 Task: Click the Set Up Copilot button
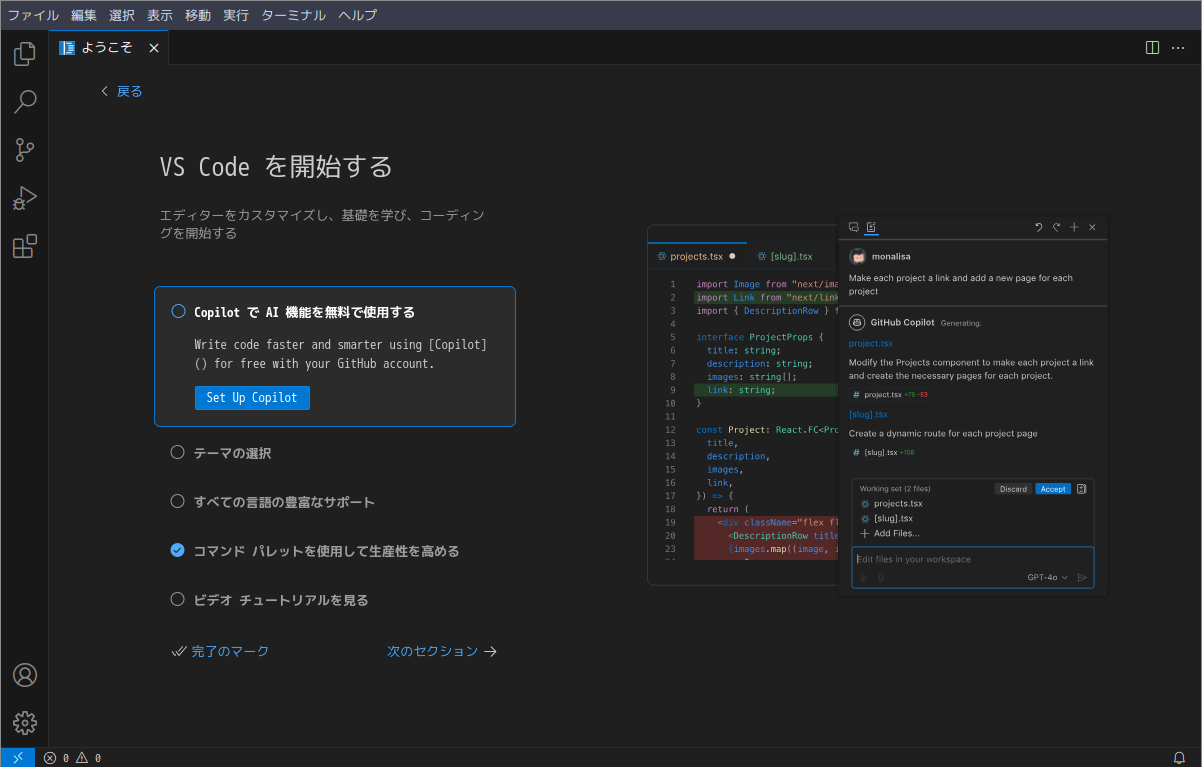[x=252, y=397]
